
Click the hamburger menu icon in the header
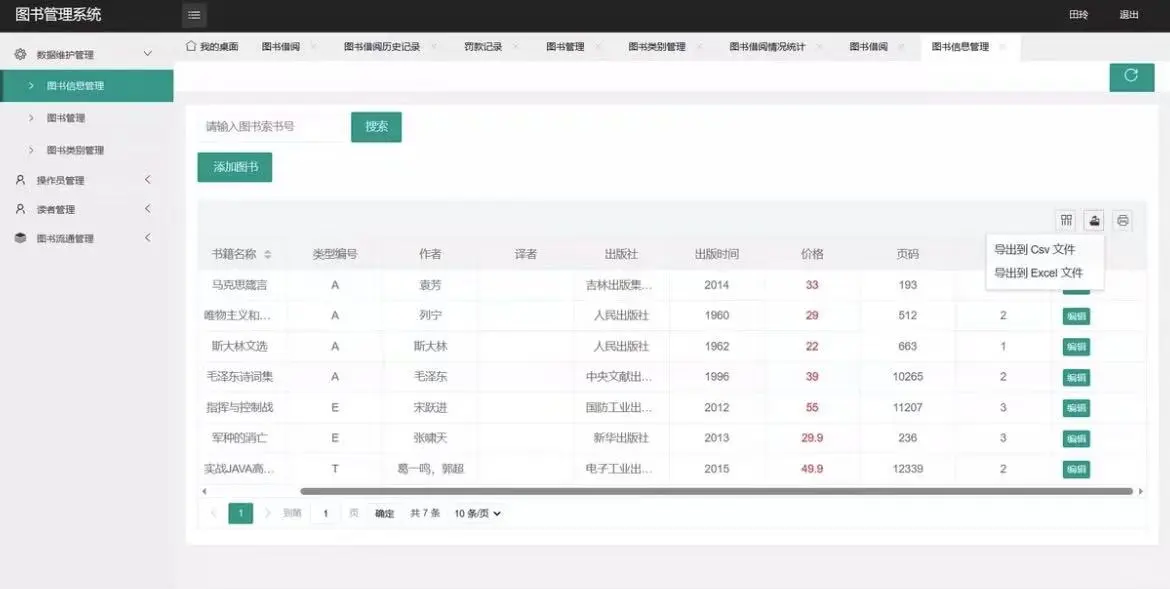(x=193, y=15)
